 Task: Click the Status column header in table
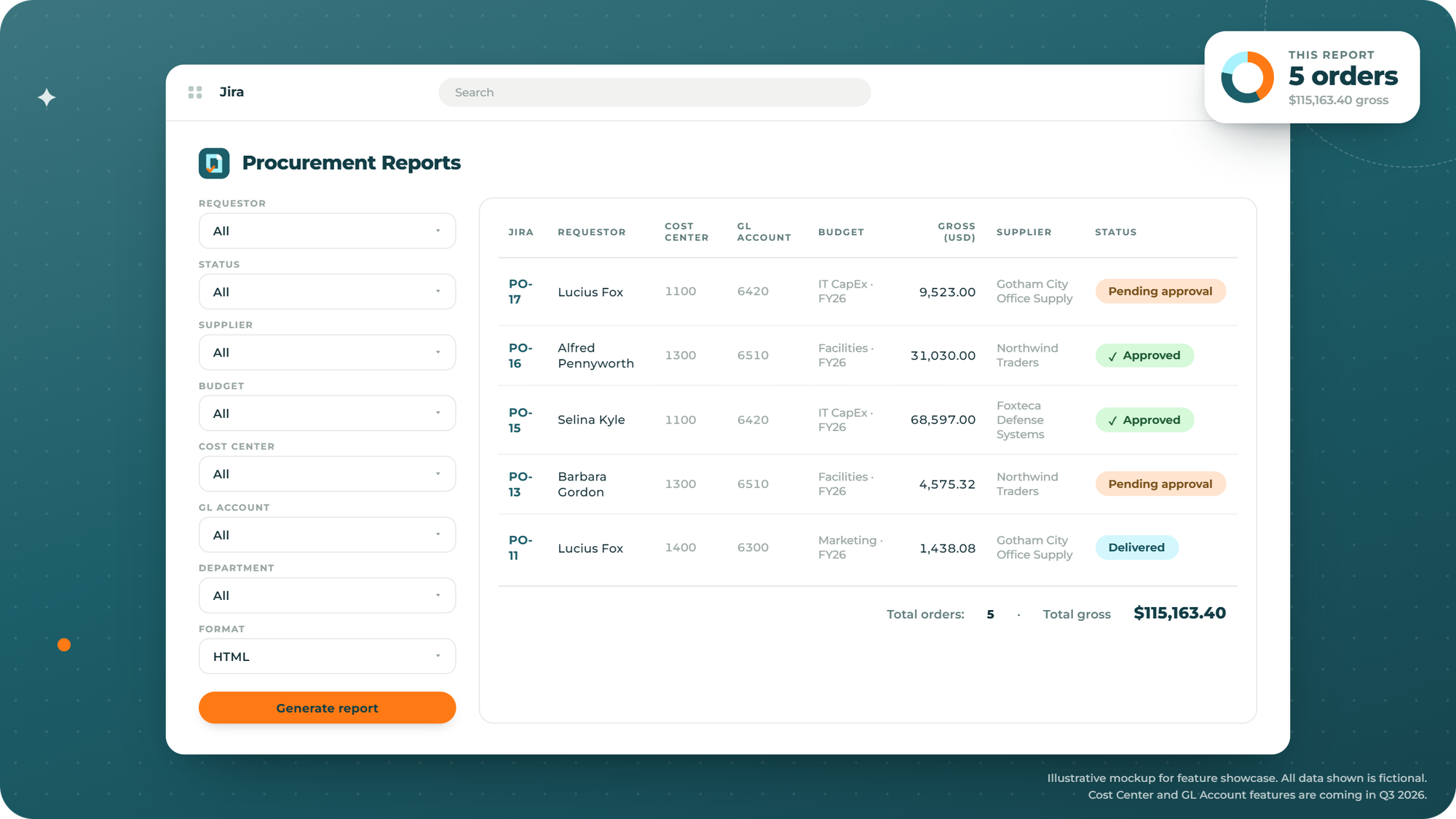[x=1115, y=232]
